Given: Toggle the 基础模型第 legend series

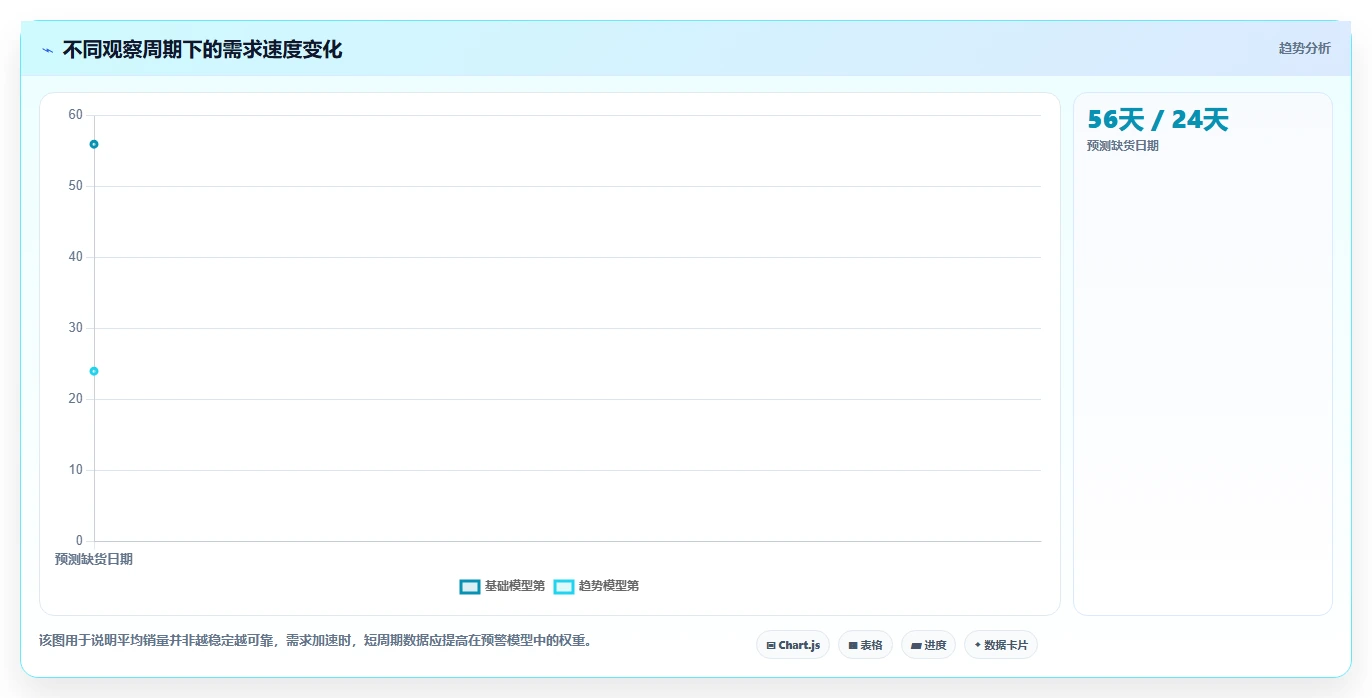Looking at the screenshot, I should 502,586.
